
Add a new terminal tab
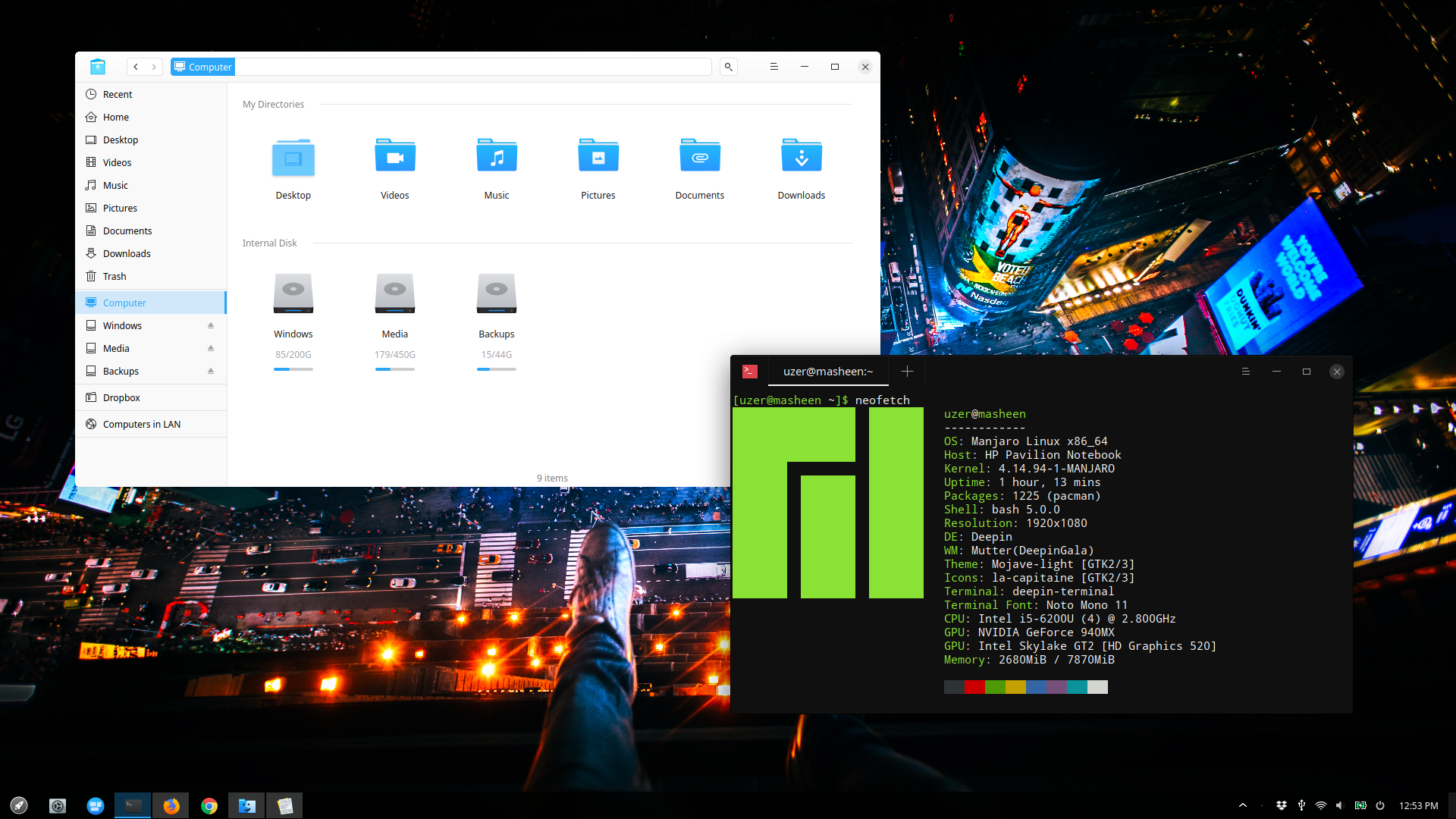tap(907, 372)
